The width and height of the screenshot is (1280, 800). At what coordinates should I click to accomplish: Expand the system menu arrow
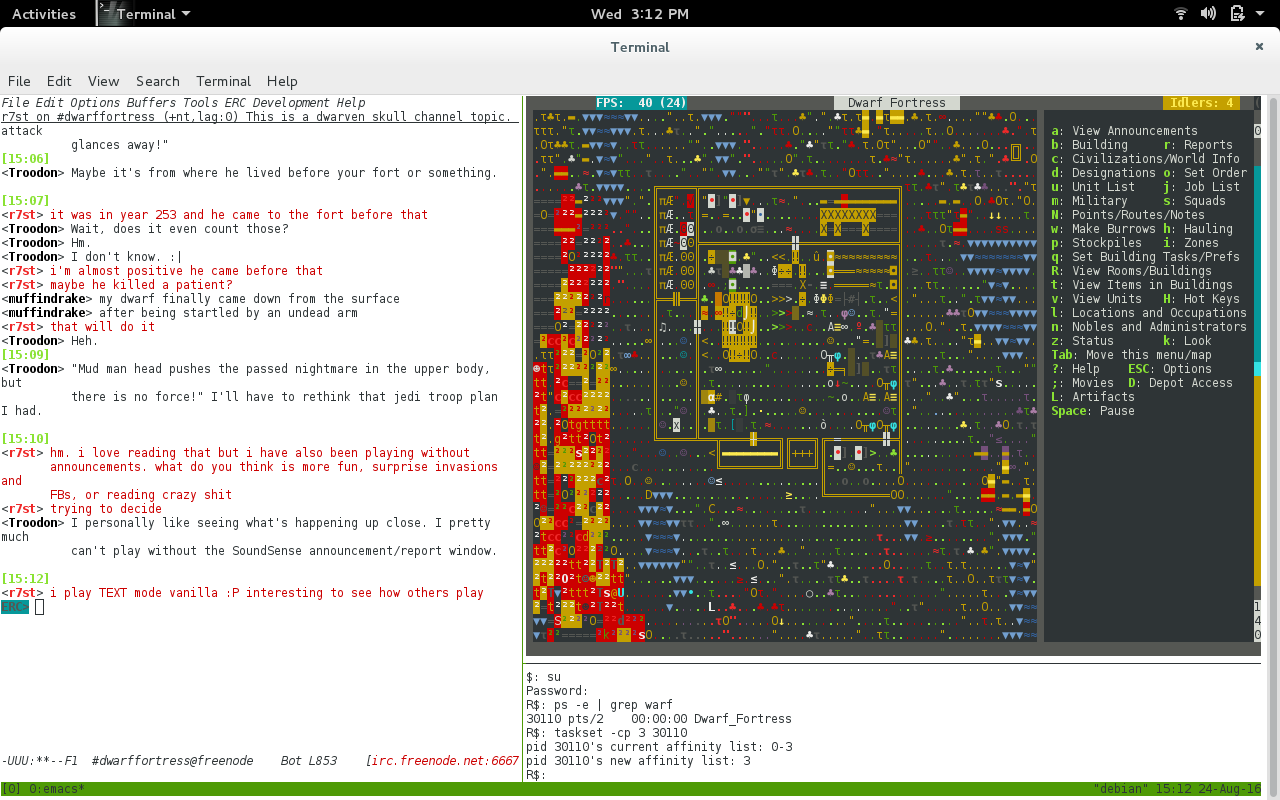[1260, 14]
